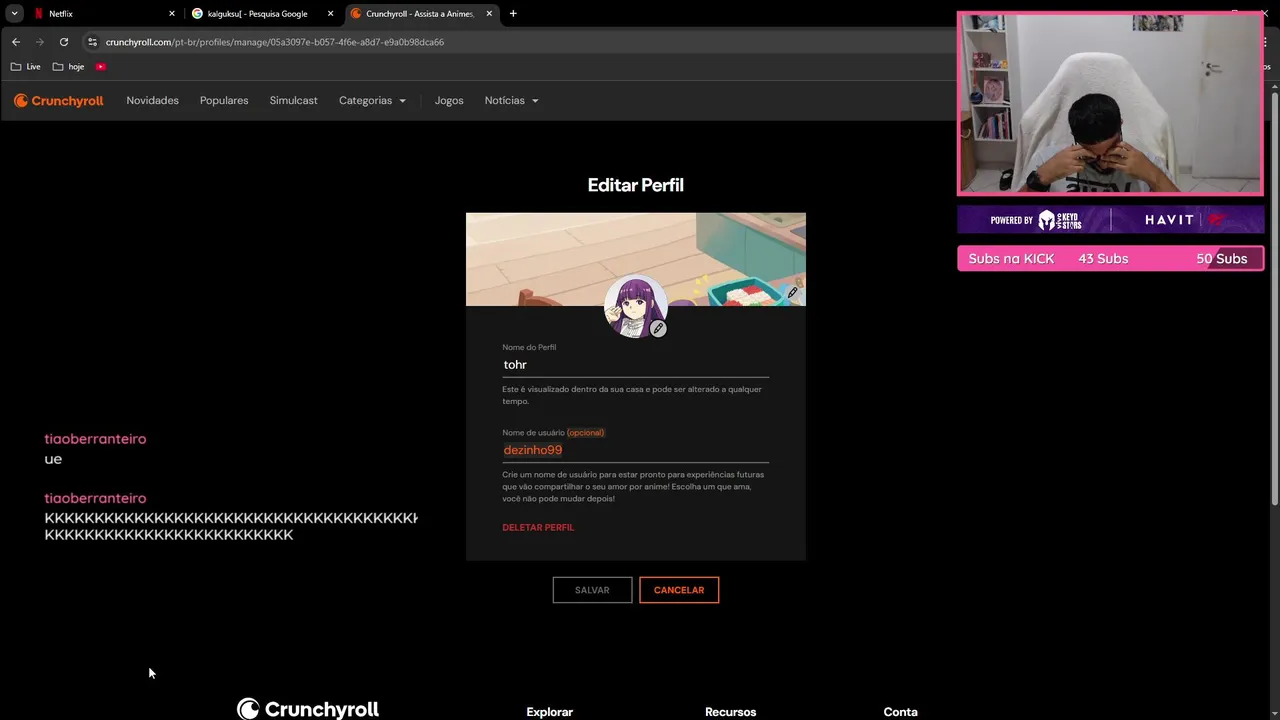Switch to the kalguksu Pesquisa Google tab

point(262,14)
